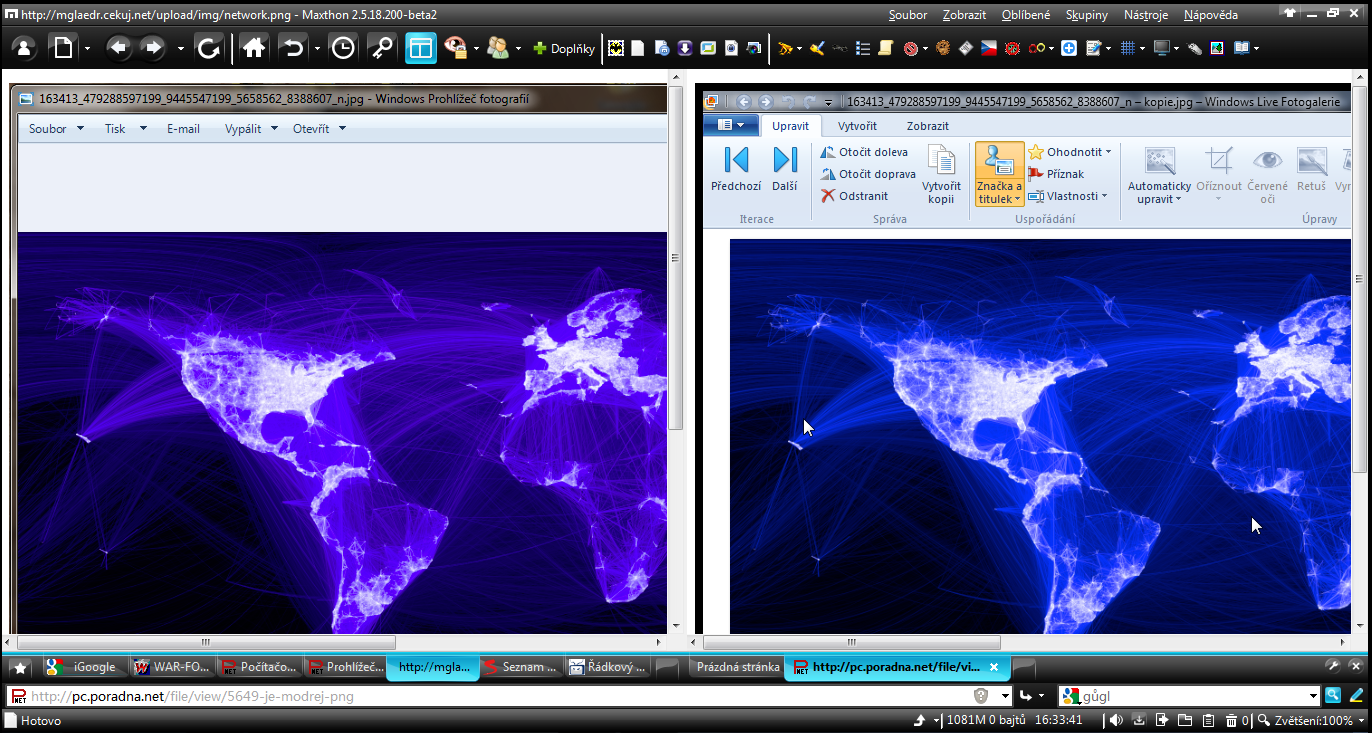Toggle the Příznak flag on photo
Image resolution: width=1372 pixels, height=733 pixels.
tap(1057, 174)
